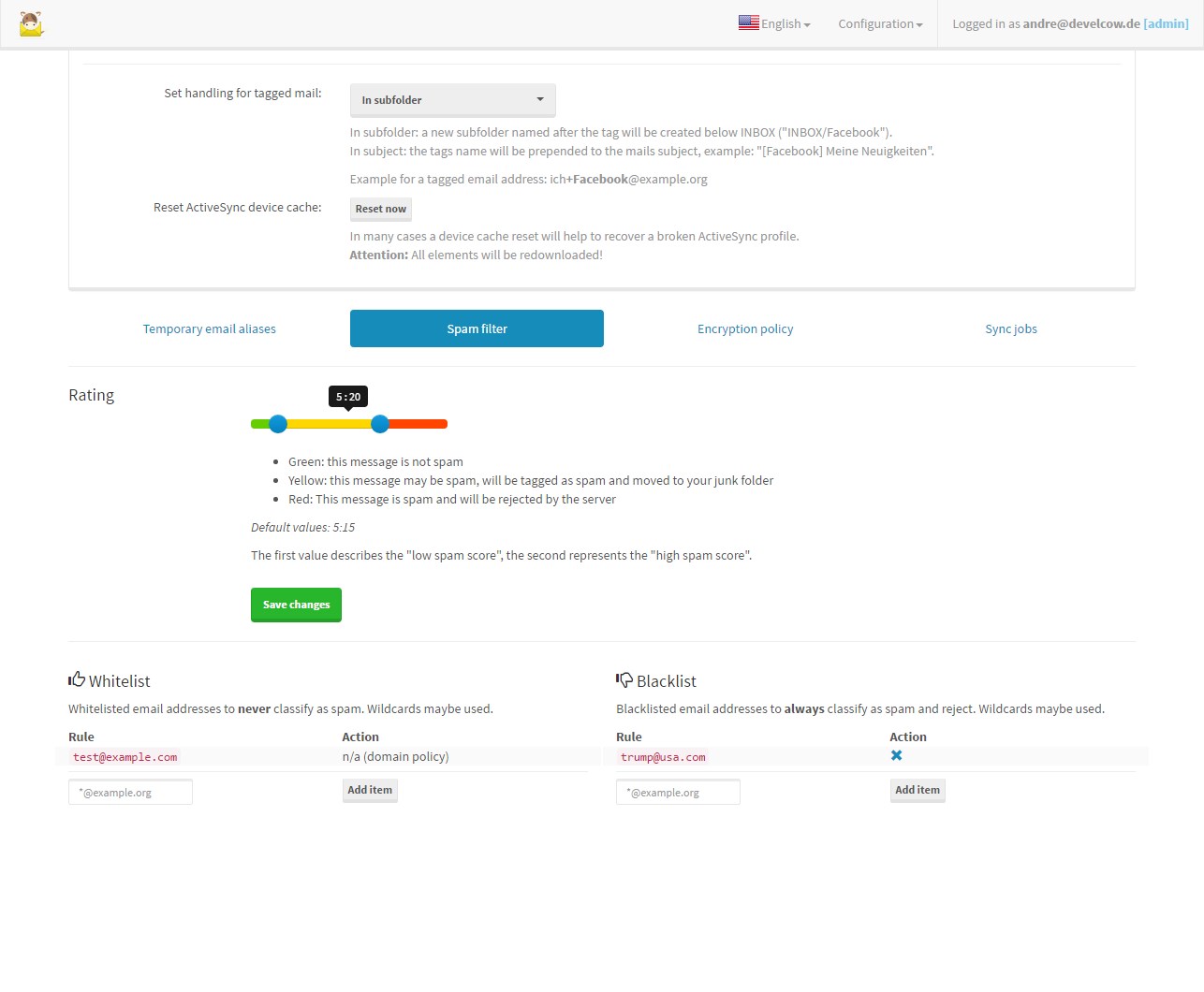Click the green Save changes button
Screen dimensions: 1204x992
296,605
